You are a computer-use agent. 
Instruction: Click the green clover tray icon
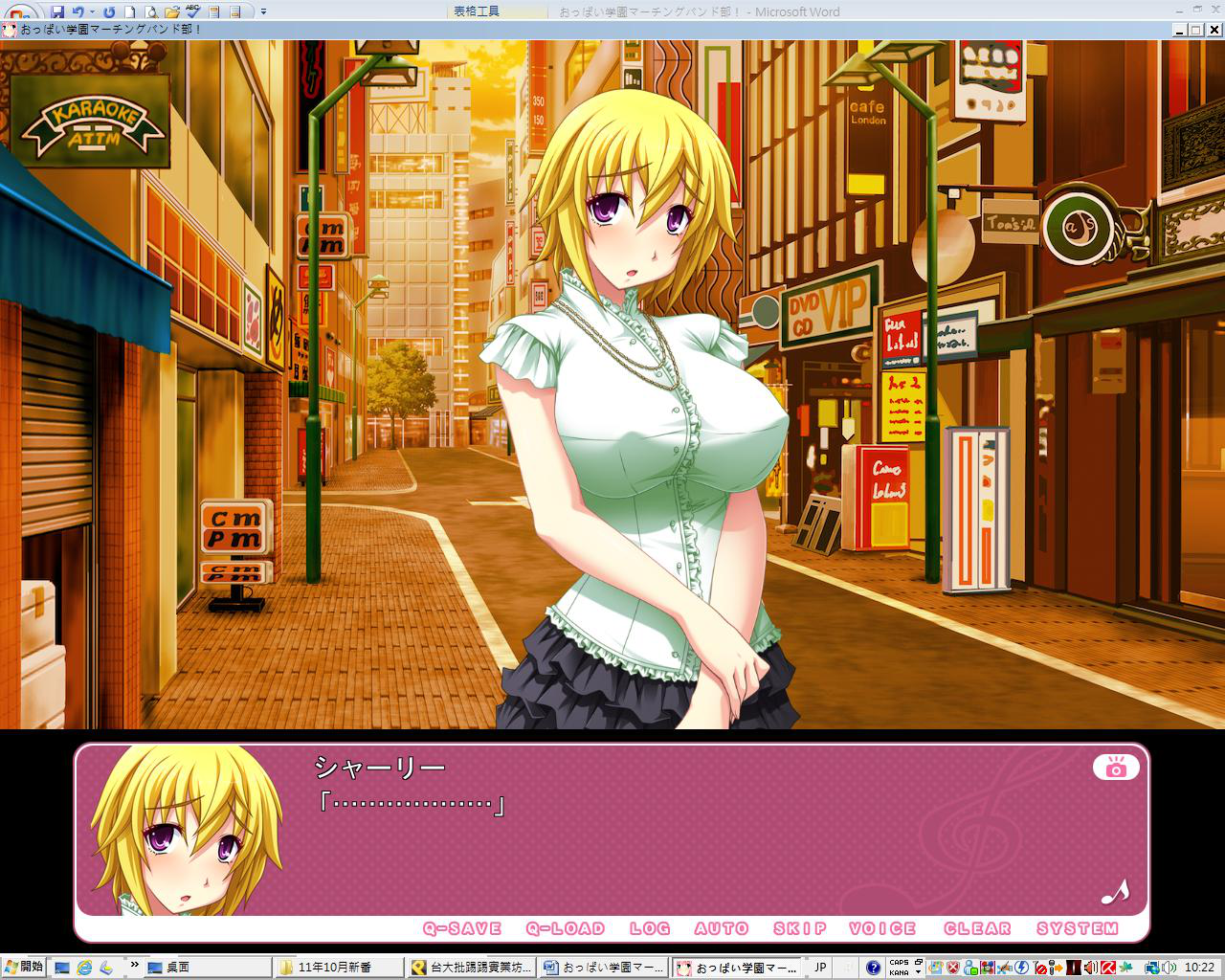[1125, 968]
